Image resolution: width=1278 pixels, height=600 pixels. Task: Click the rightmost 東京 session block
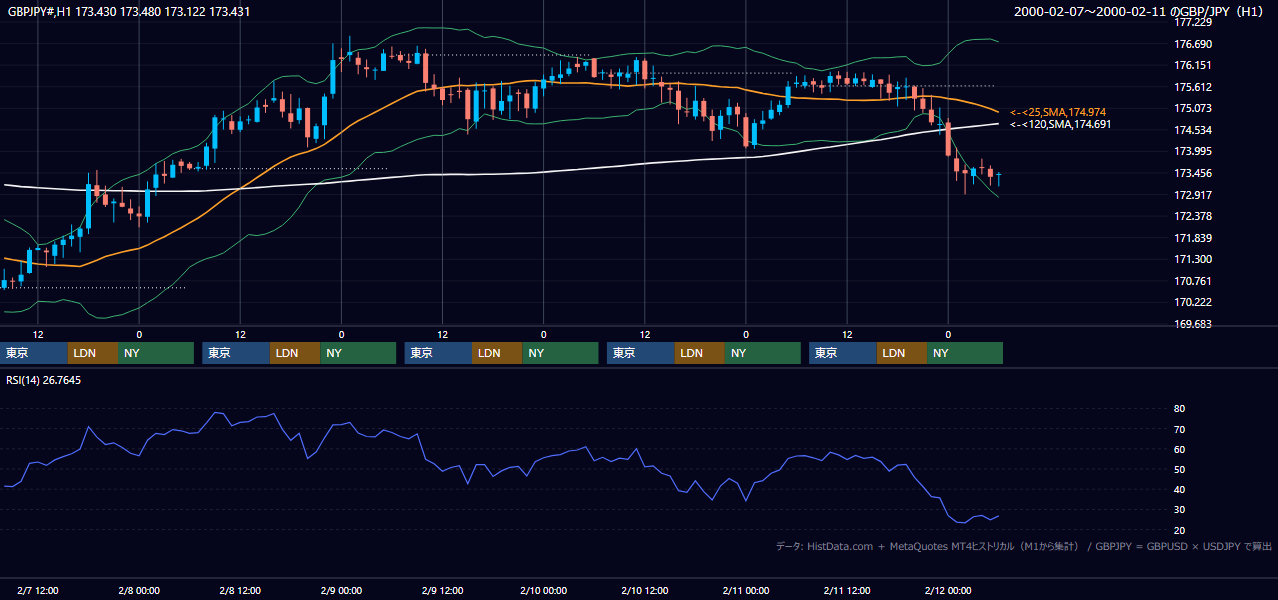pos(843,353)
